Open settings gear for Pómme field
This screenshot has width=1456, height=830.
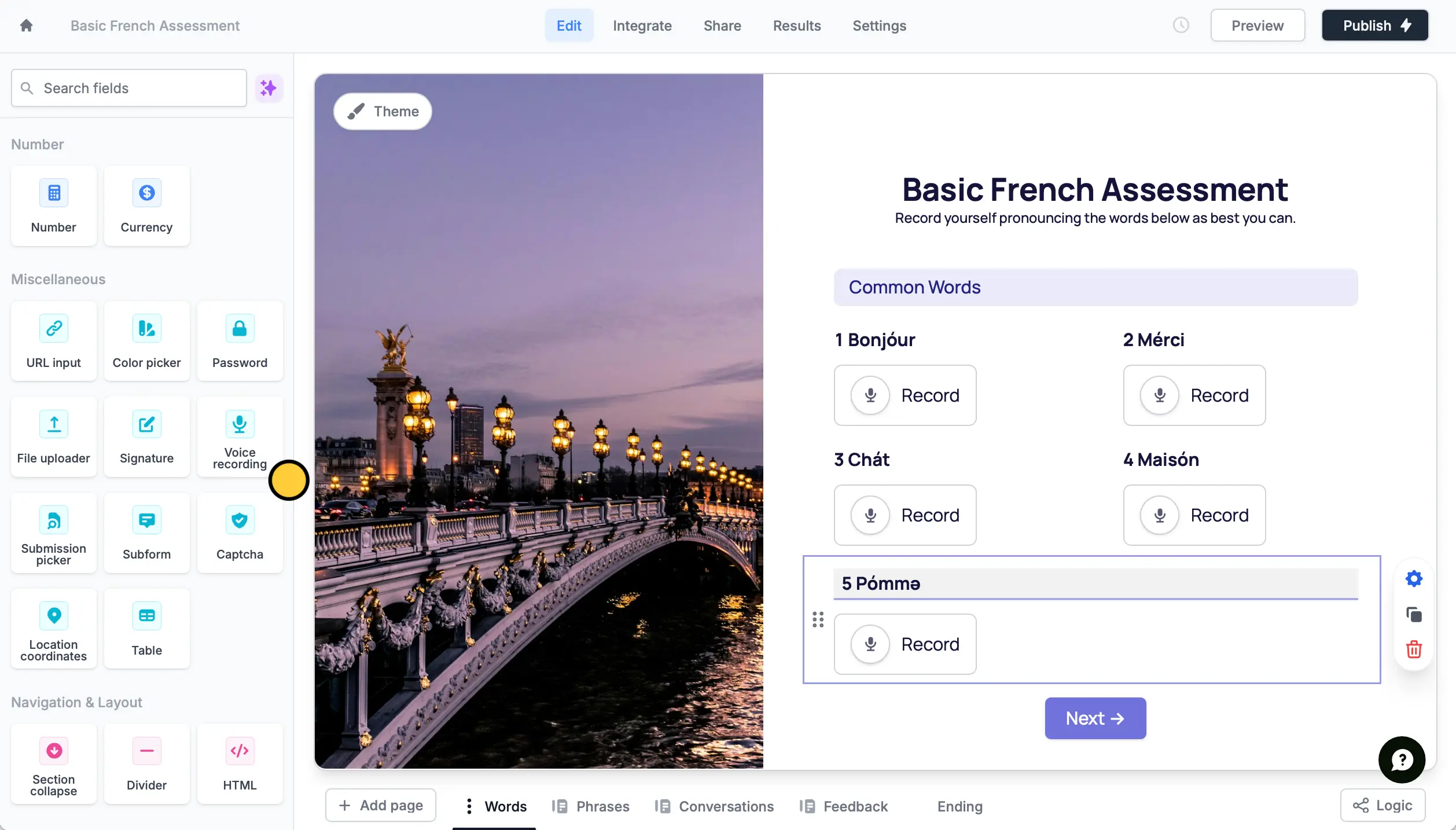1414,578
